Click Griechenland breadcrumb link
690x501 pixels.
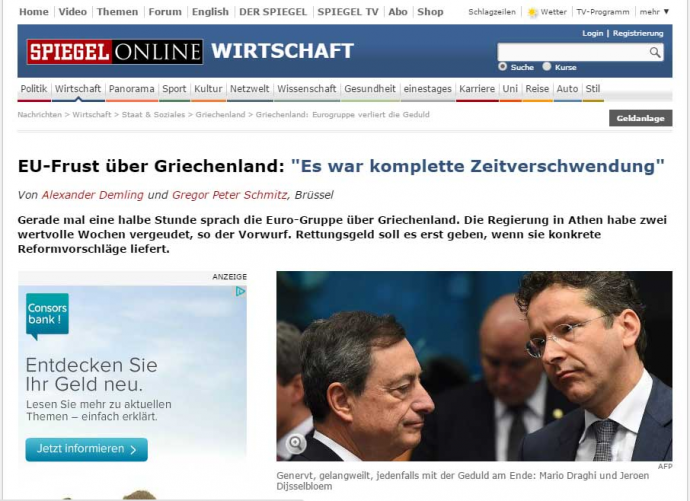click(220, 114)
